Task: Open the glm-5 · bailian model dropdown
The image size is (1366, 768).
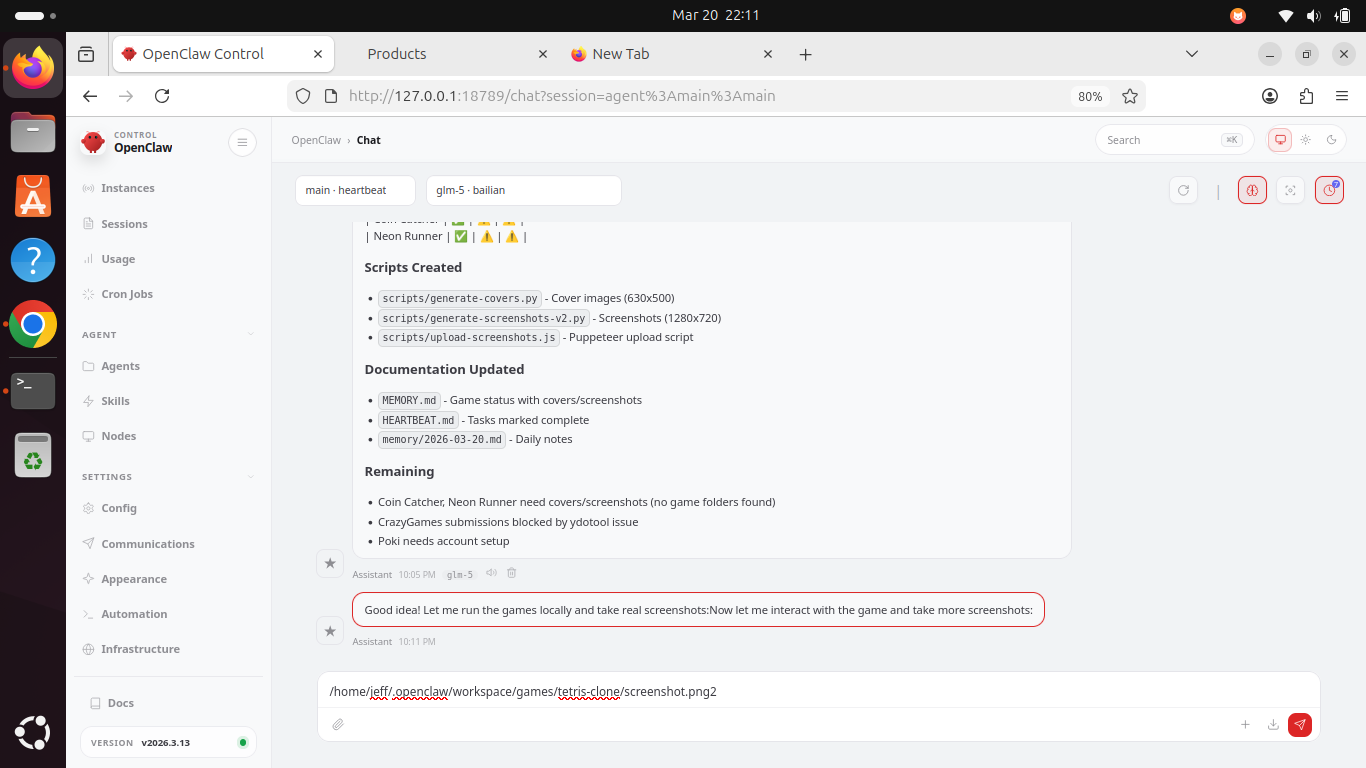Action: point(523,190)
